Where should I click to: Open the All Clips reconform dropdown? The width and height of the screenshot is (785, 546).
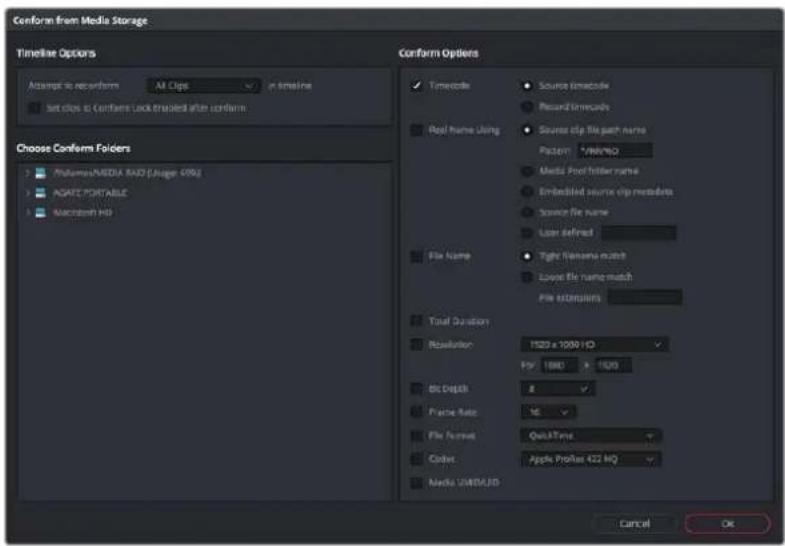204,86
